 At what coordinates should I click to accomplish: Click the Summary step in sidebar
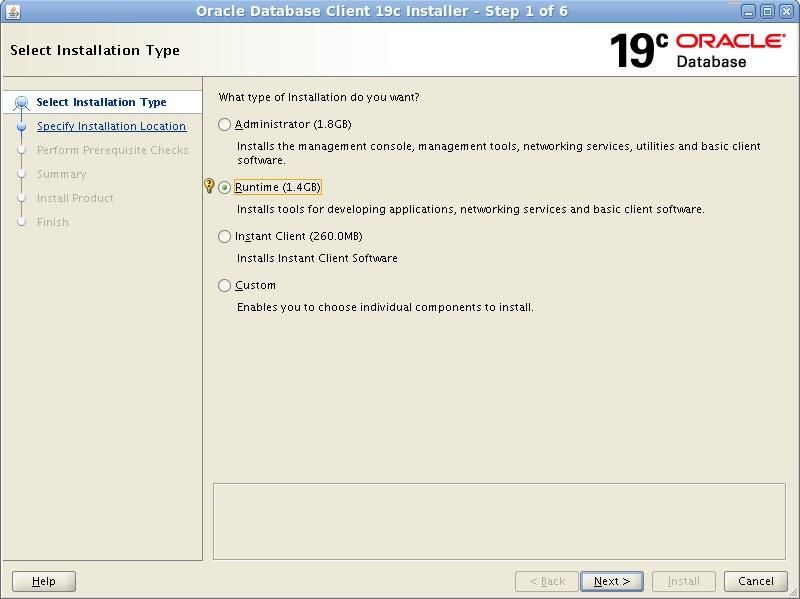pos(61,174)
